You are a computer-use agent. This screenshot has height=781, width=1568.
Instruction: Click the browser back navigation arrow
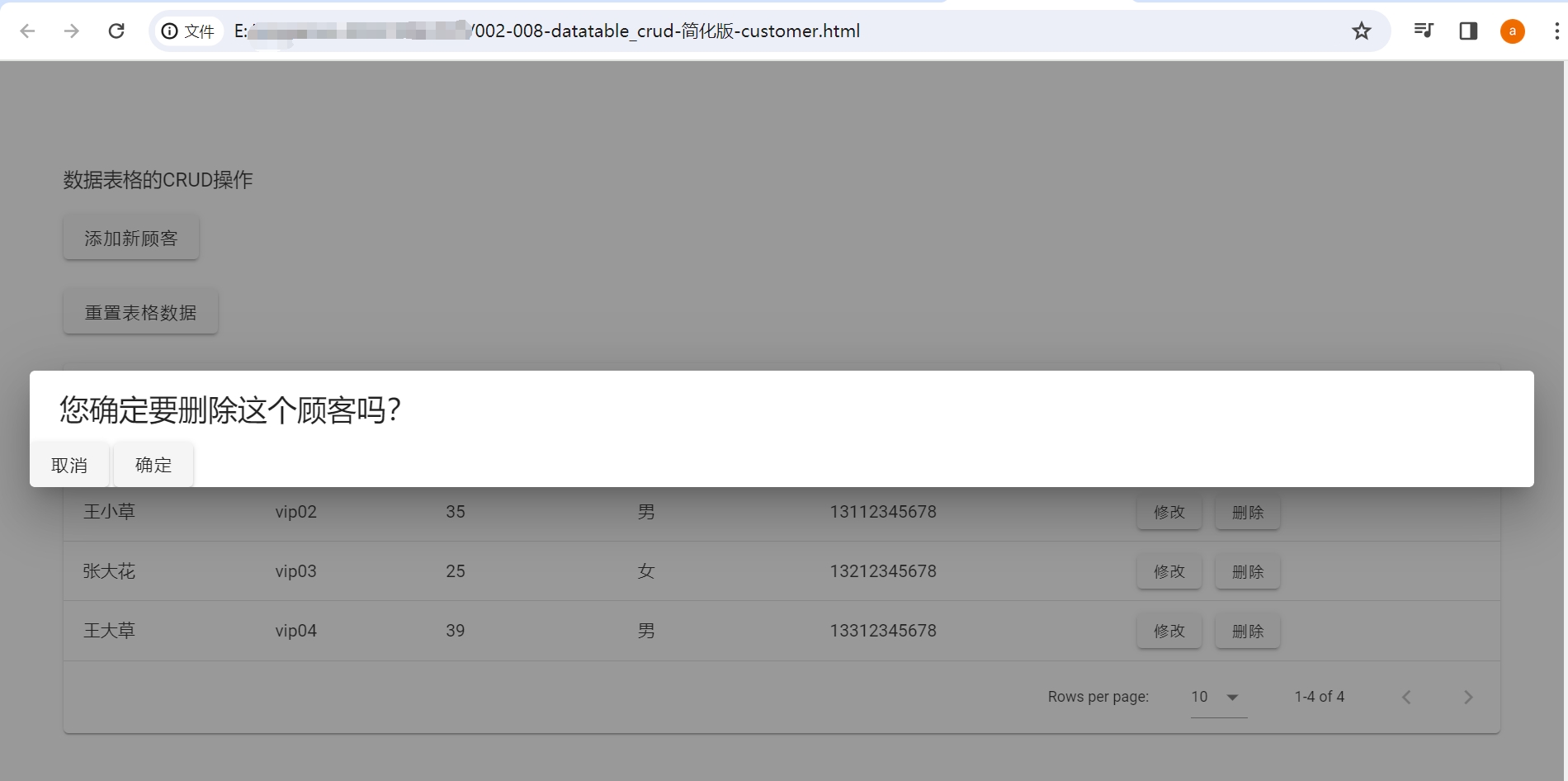[x=29, y=31]
